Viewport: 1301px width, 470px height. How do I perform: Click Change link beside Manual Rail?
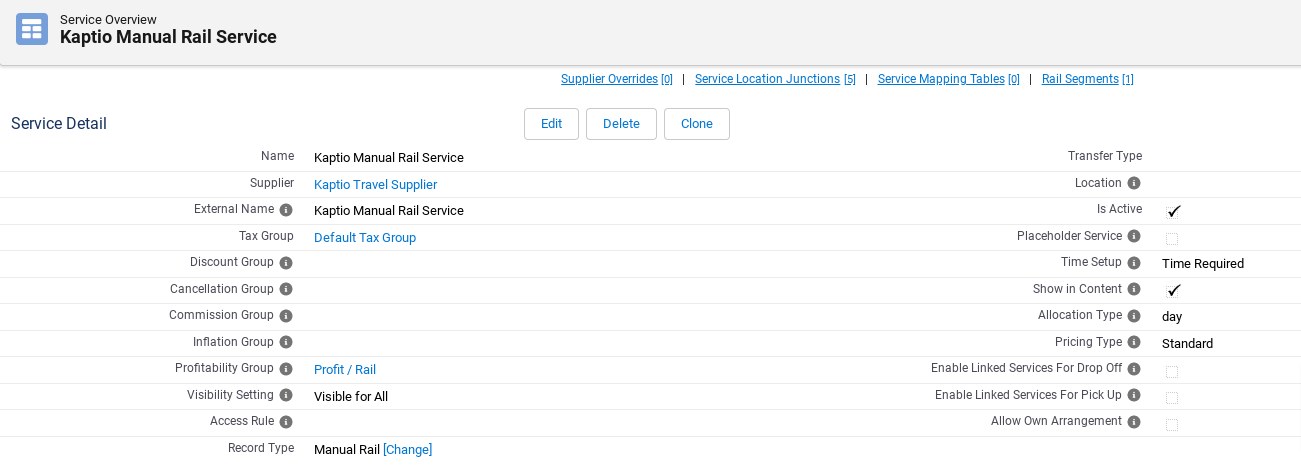point(407,450)
